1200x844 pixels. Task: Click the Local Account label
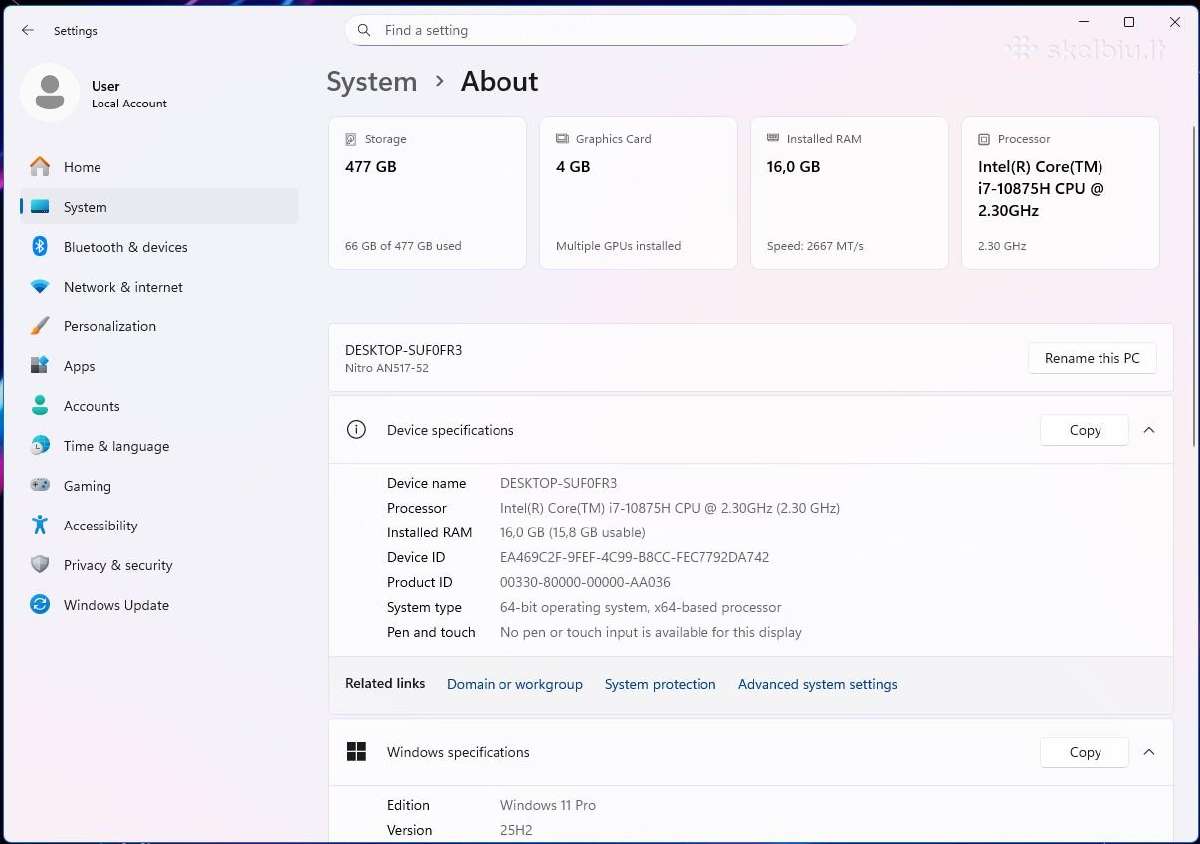129,103
